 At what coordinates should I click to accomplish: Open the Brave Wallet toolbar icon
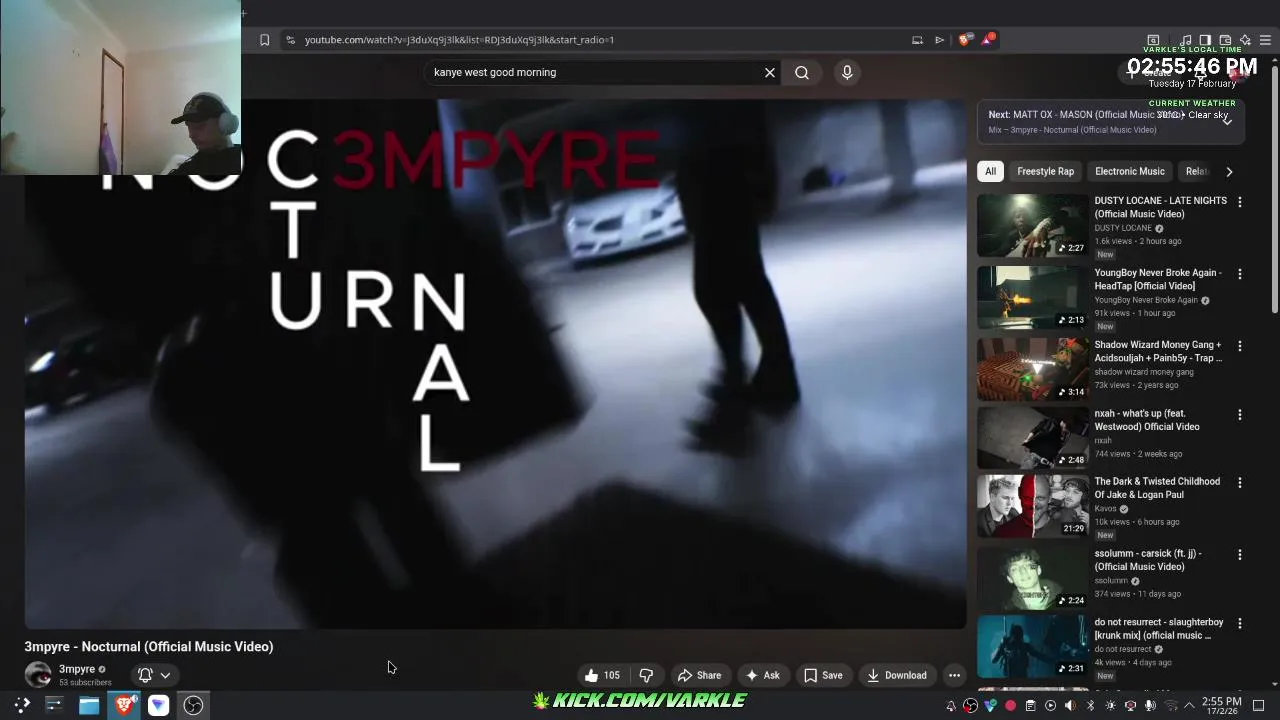1225,40
